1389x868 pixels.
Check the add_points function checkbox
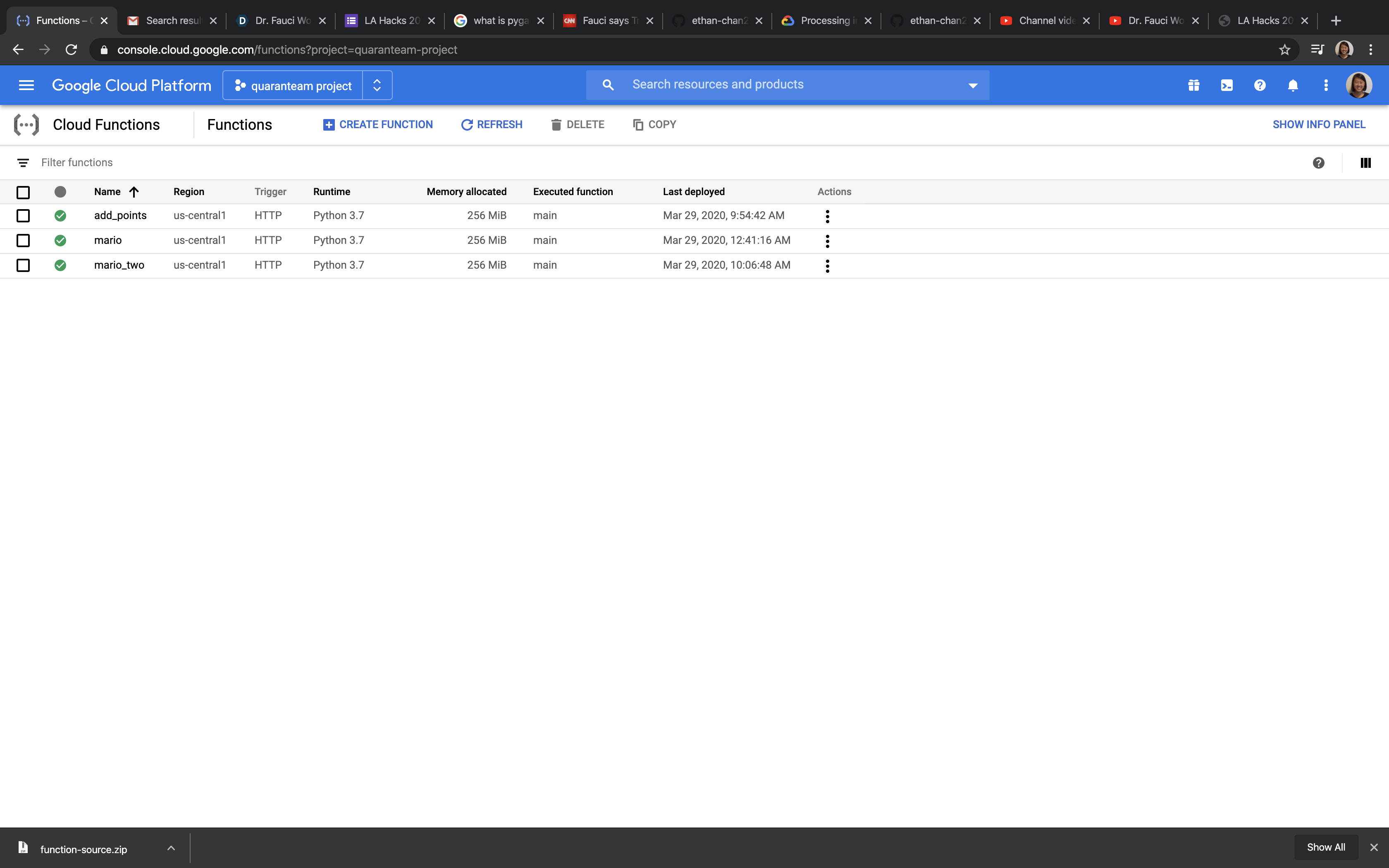click(23, 216)
